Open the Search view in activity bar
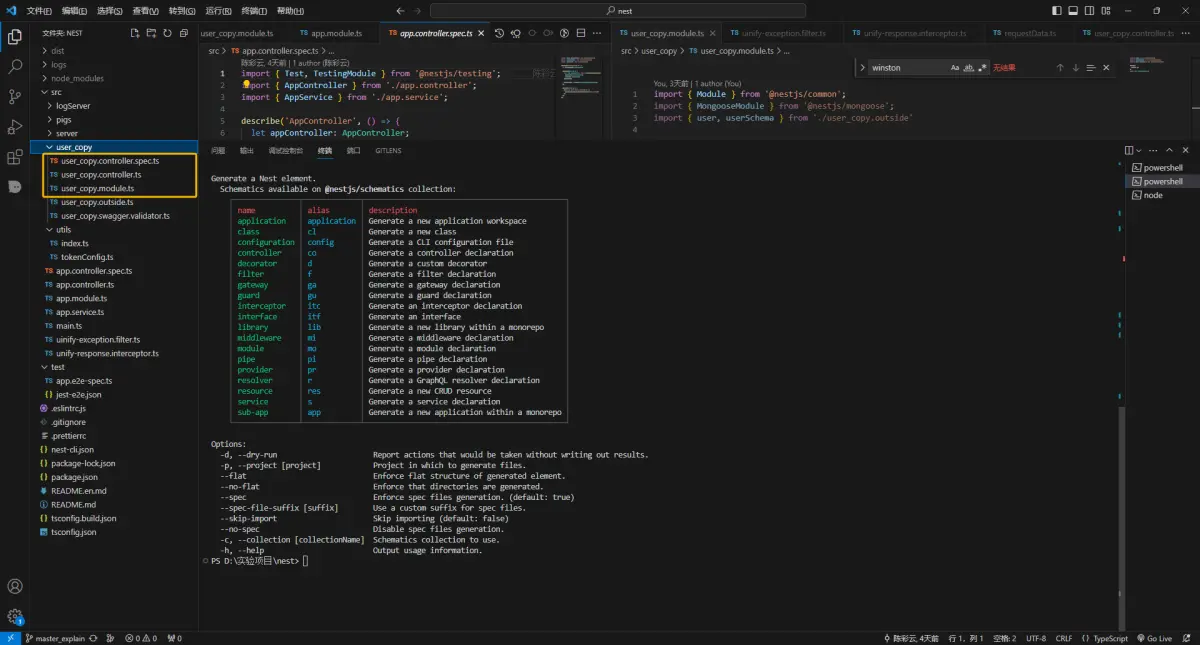Viewport: 1200px width, 645px height. pyautogui.click(x=15, y=67)
